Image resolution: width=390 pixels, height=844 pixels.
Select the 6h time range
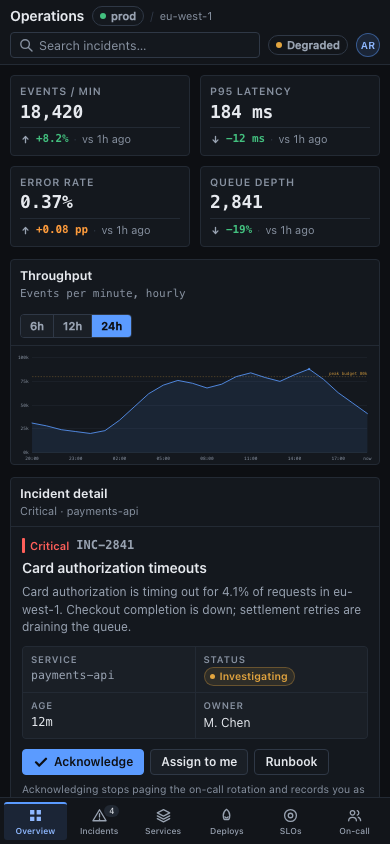tap(37, 326)
